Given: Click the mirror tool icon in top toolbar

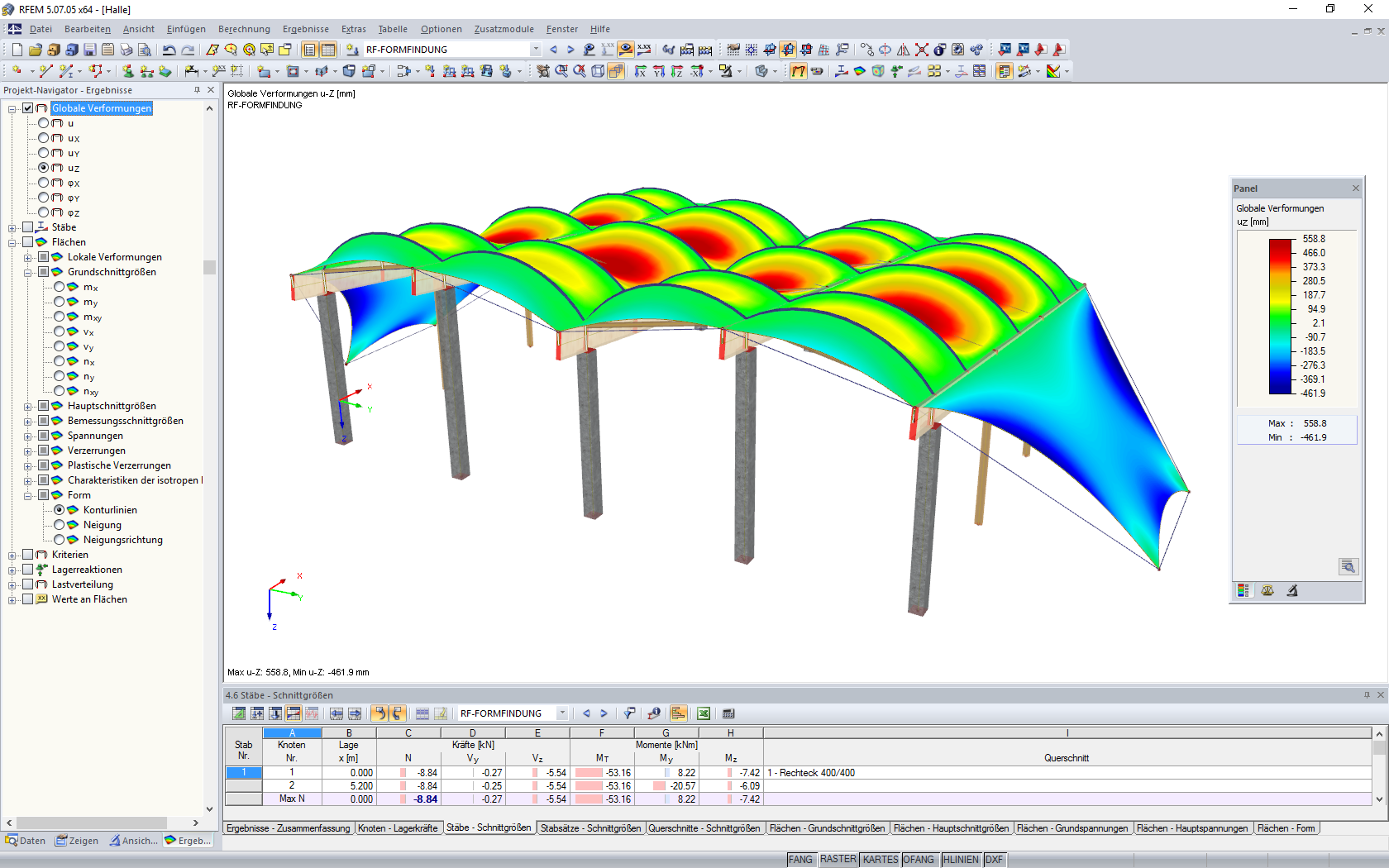Looking at the screenshot, I should pyautogui.click(x=904, y=50).
